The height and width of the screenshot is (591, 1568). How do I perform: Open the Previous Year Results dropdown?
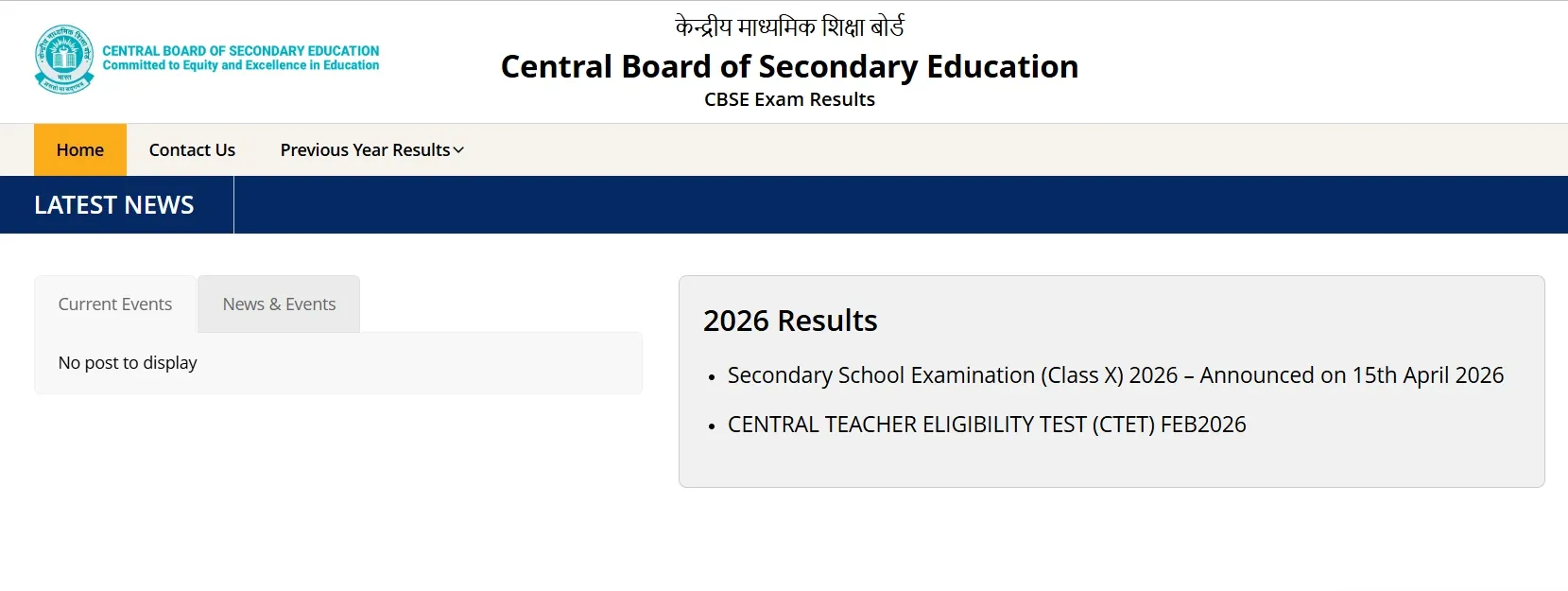click(x=364, y=149)
